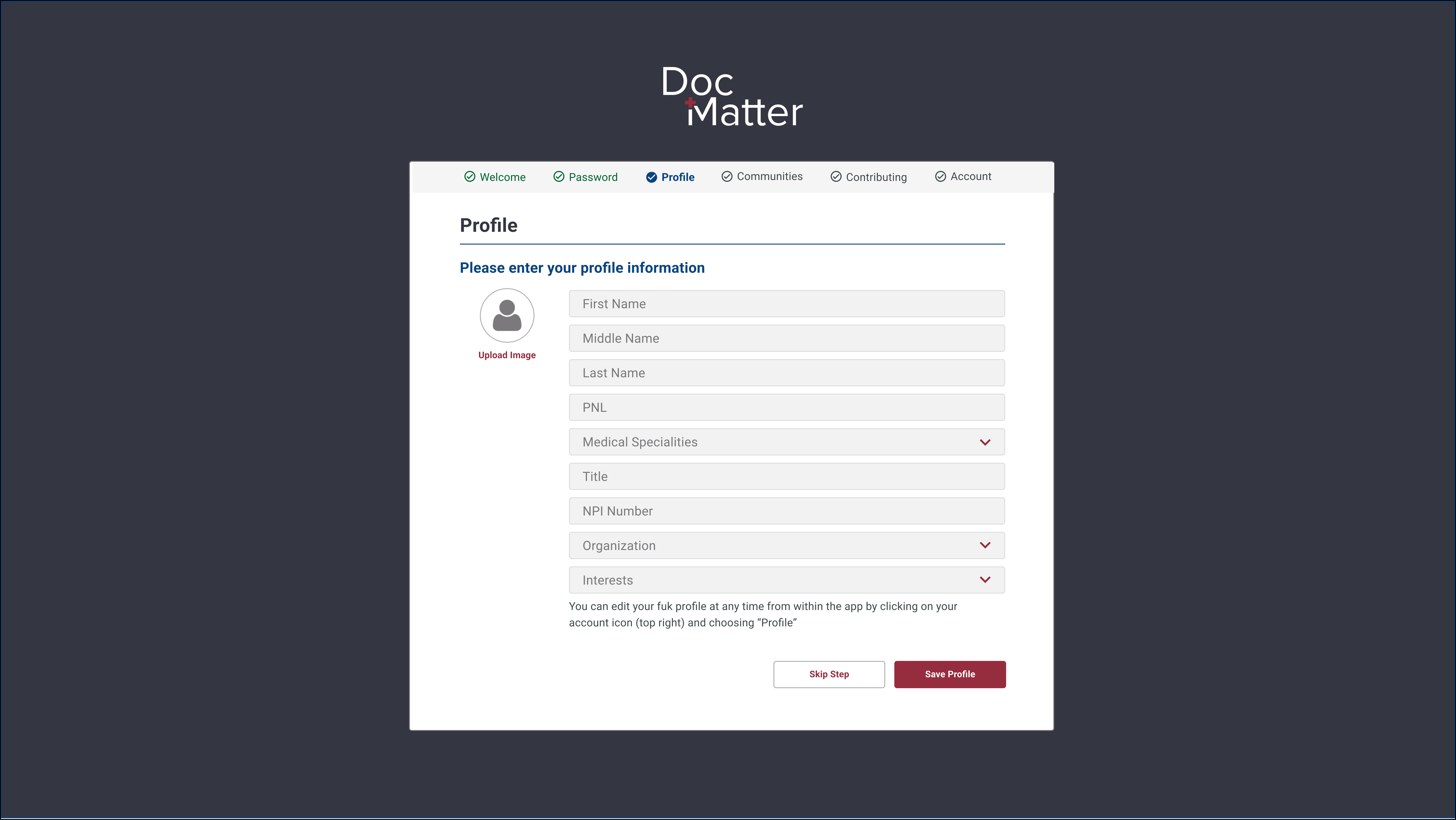Screen dimensions: 1456x820
Task: Click the Skip Step button
Action: (829, 675)
